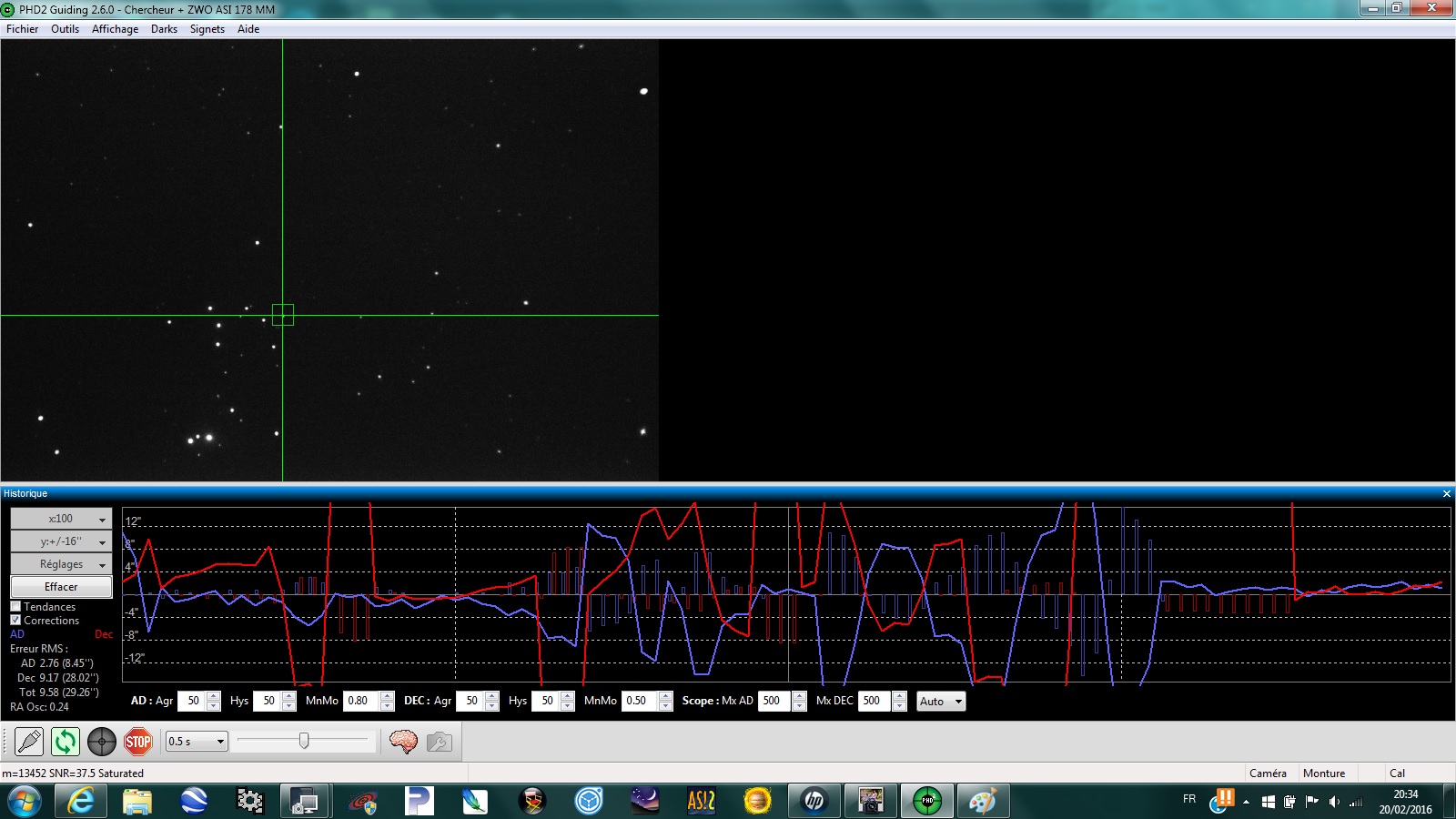This screenshot has width=1456, height=819.
Task: Click the USB connect equipment icon
Action: point(29,742)
